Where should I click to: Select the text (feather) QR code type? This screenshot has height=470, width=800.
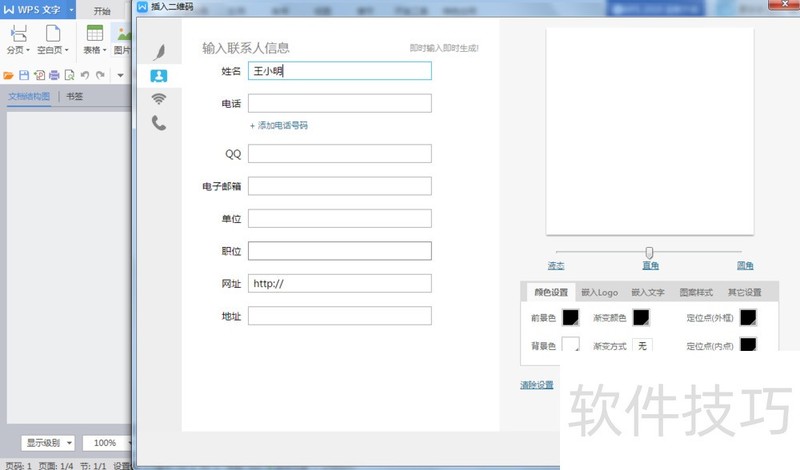(159, 52)
